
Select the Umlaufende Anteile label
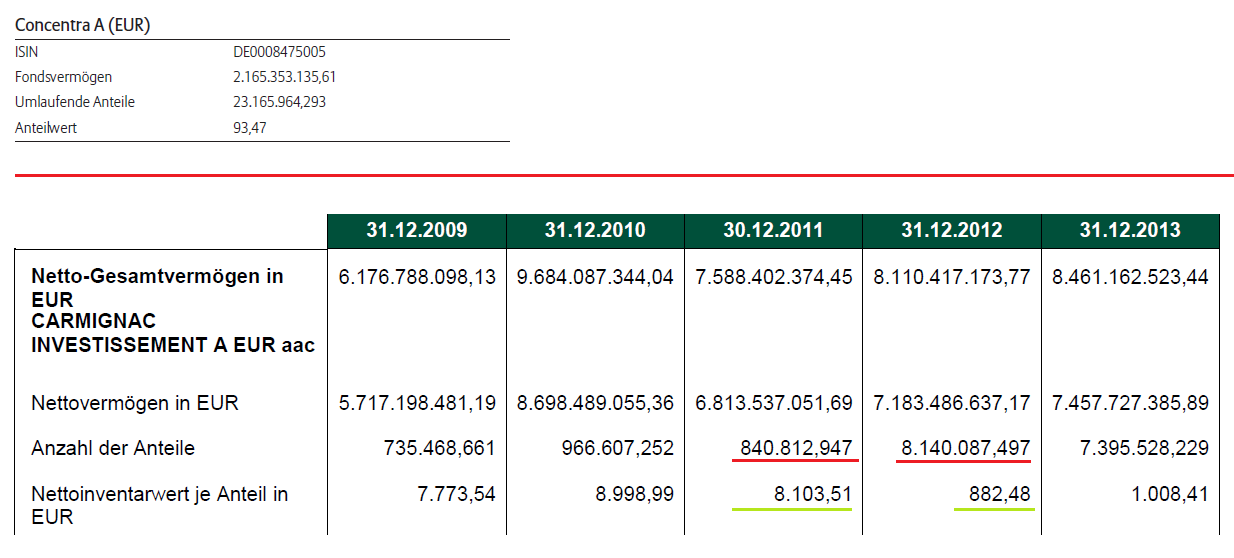tap(75, 102)
